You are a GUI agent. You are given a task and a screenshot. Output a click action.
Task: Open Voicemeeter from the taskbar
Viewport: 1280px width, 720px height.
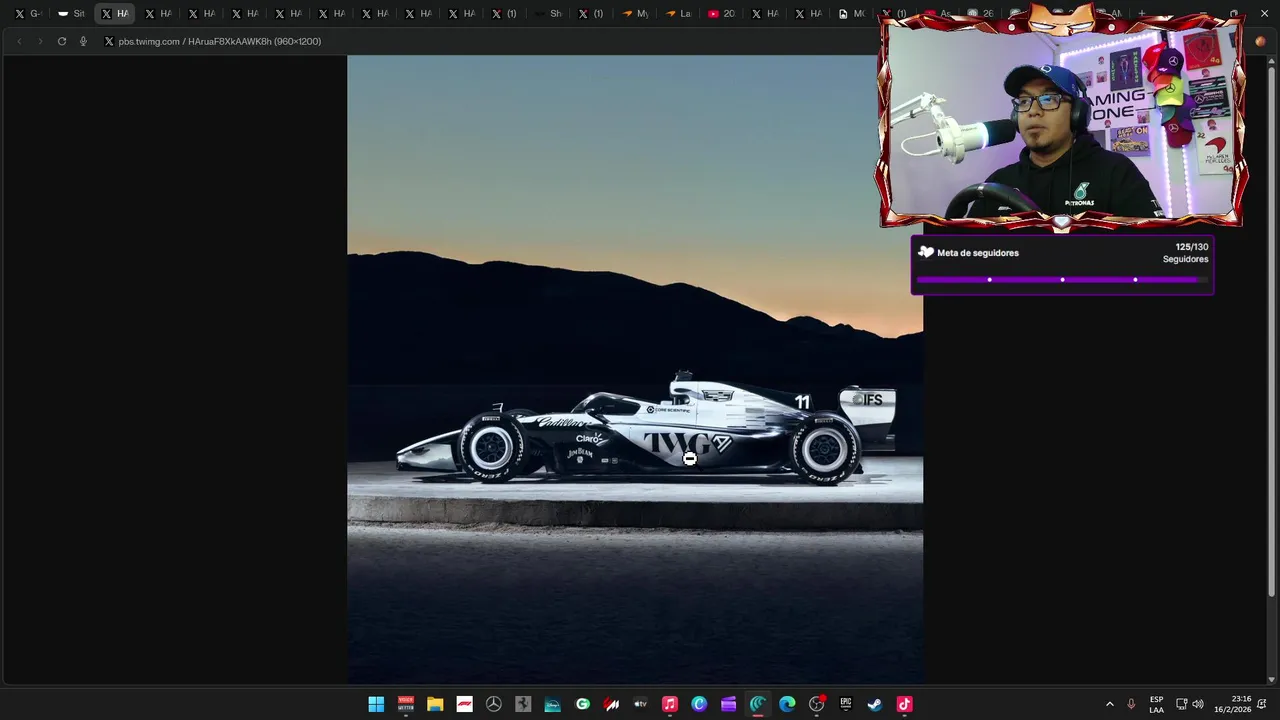406,704
